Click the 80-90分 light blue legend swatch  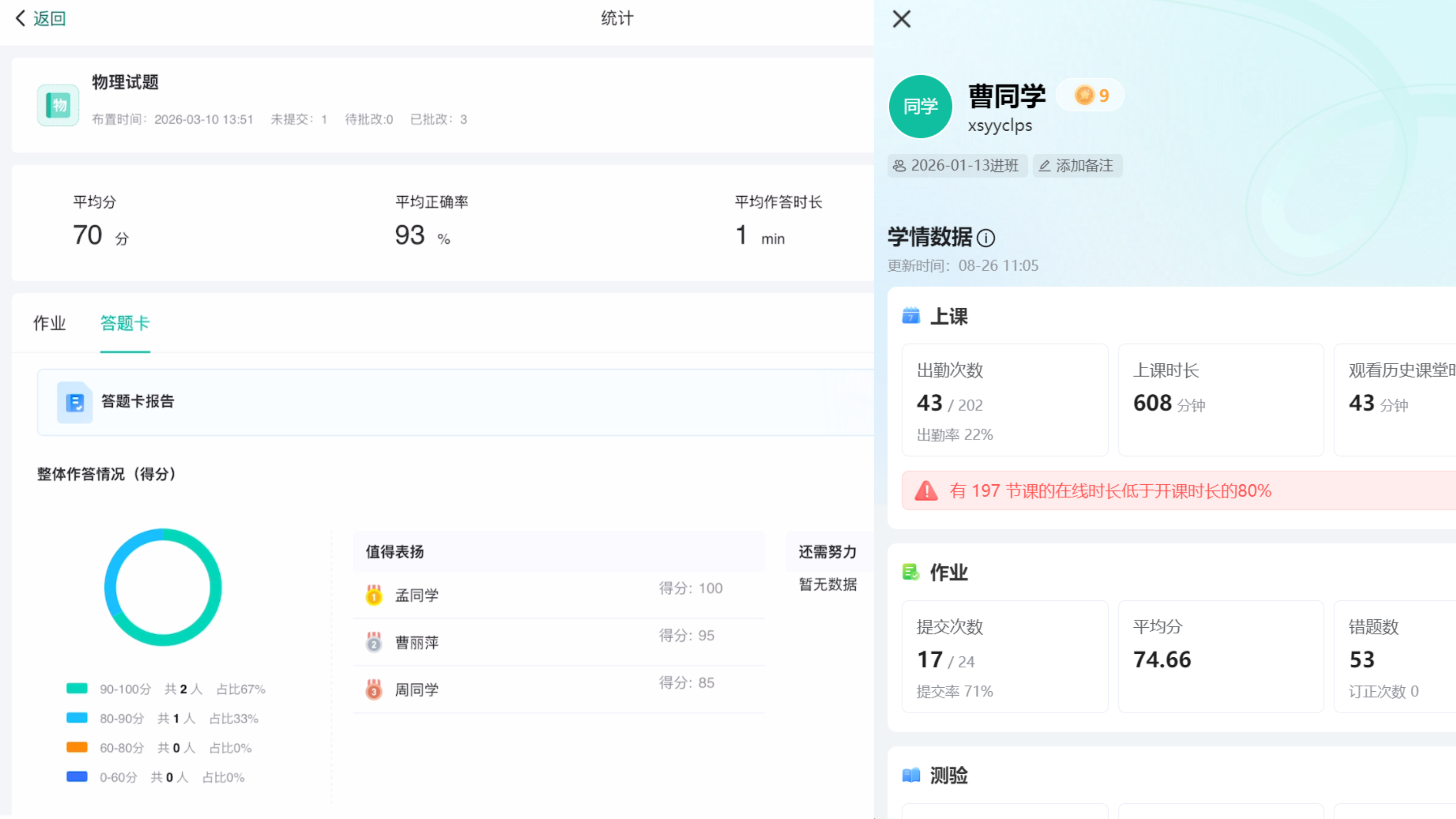[77, 718]
